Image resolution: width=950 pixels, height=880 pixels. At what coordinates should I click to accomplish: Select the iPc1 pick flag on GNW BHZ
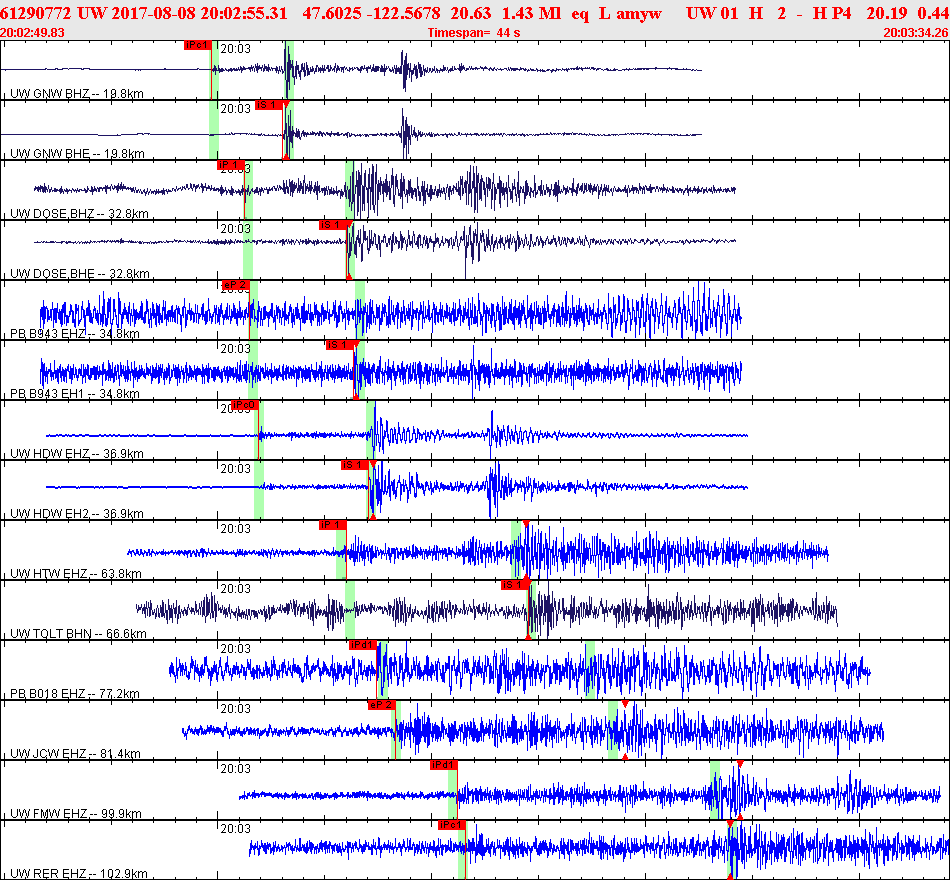pyautogui.click(x=198, y=45)
